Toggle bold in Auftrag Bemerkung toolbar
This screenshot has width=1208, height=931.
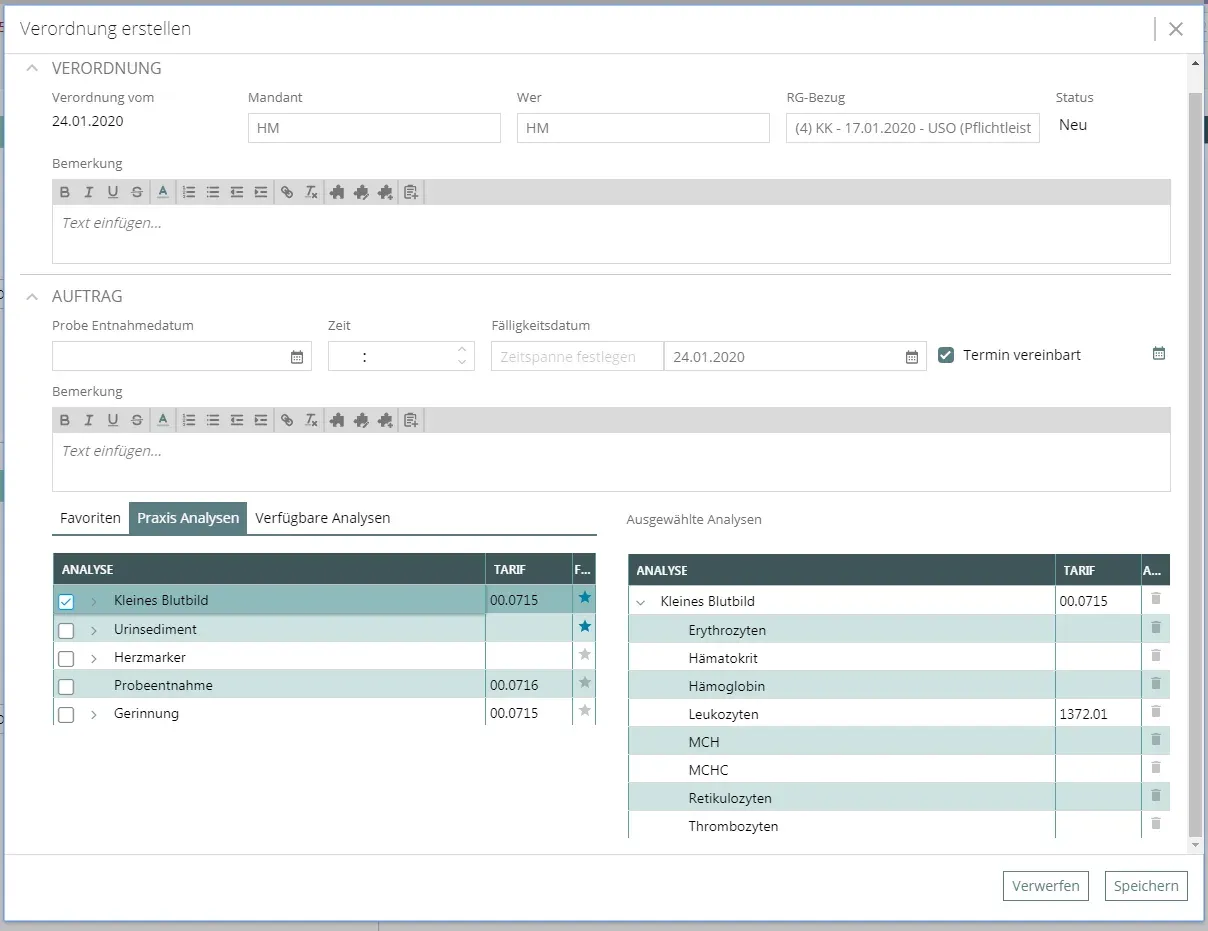click(x=65, y=420)
